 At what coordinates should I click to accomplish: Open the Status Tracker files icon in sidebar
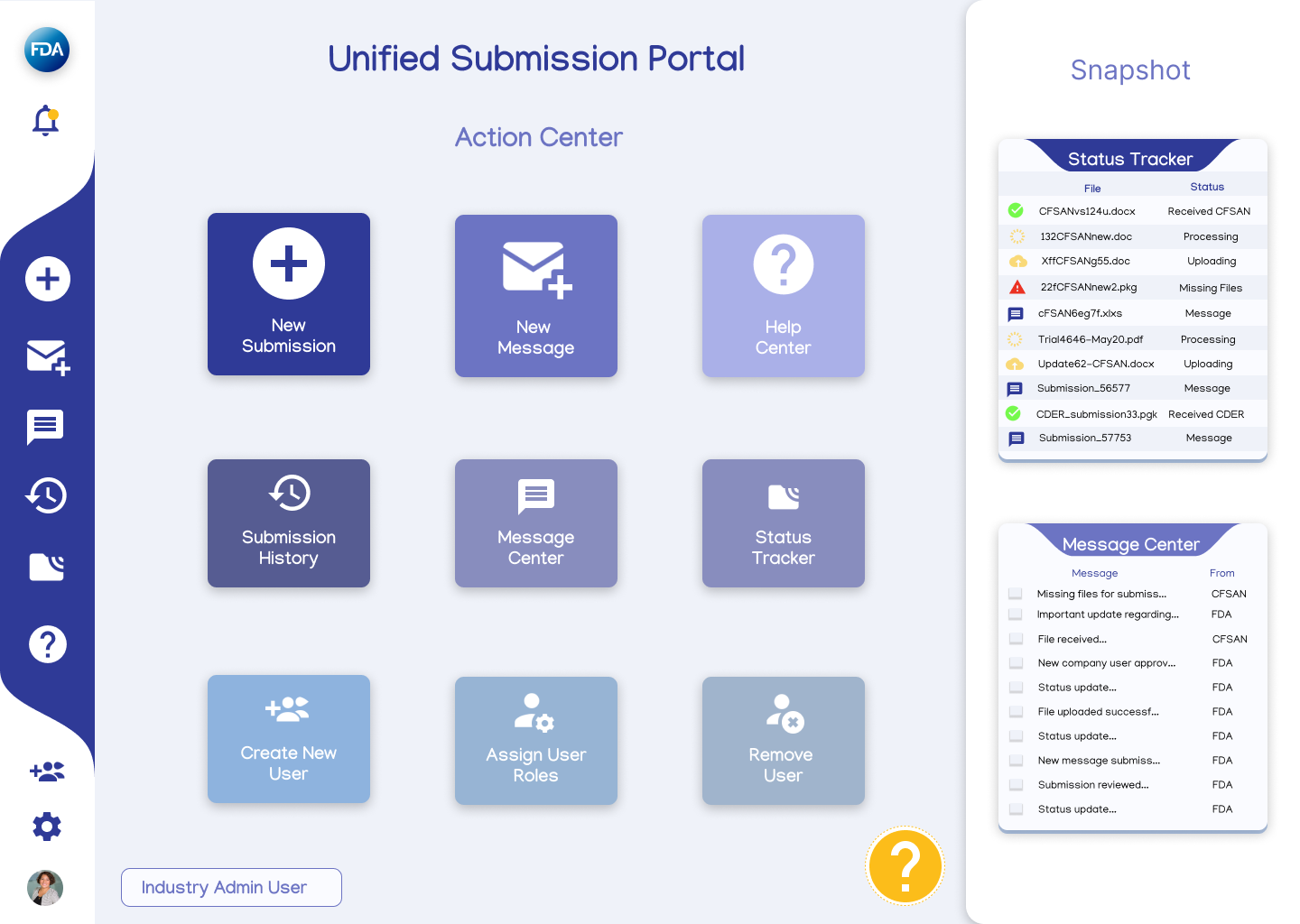point(47,567)
